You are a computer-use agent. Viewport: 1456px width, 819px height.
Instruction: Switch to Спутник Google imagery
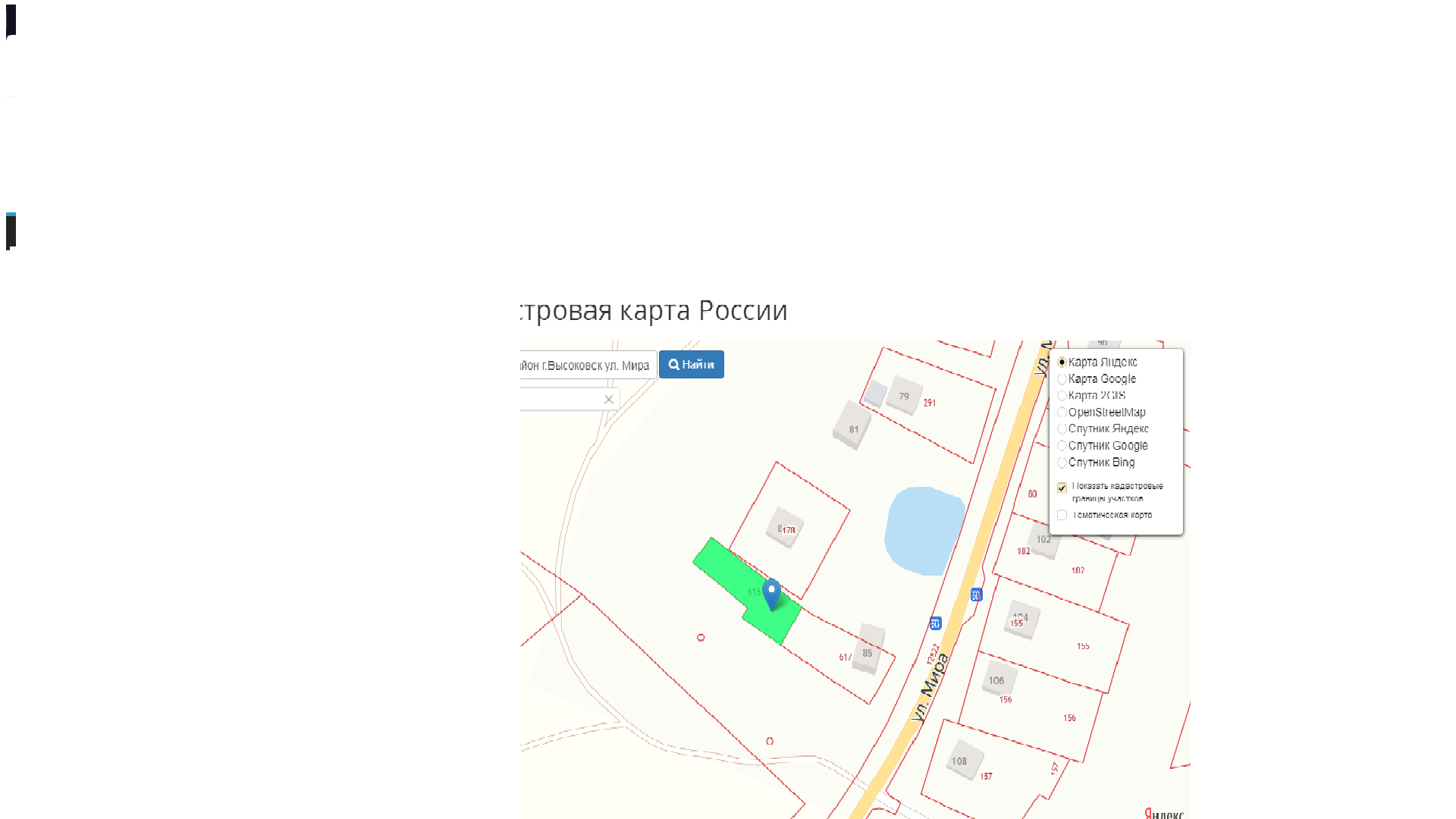(1062, 446)
